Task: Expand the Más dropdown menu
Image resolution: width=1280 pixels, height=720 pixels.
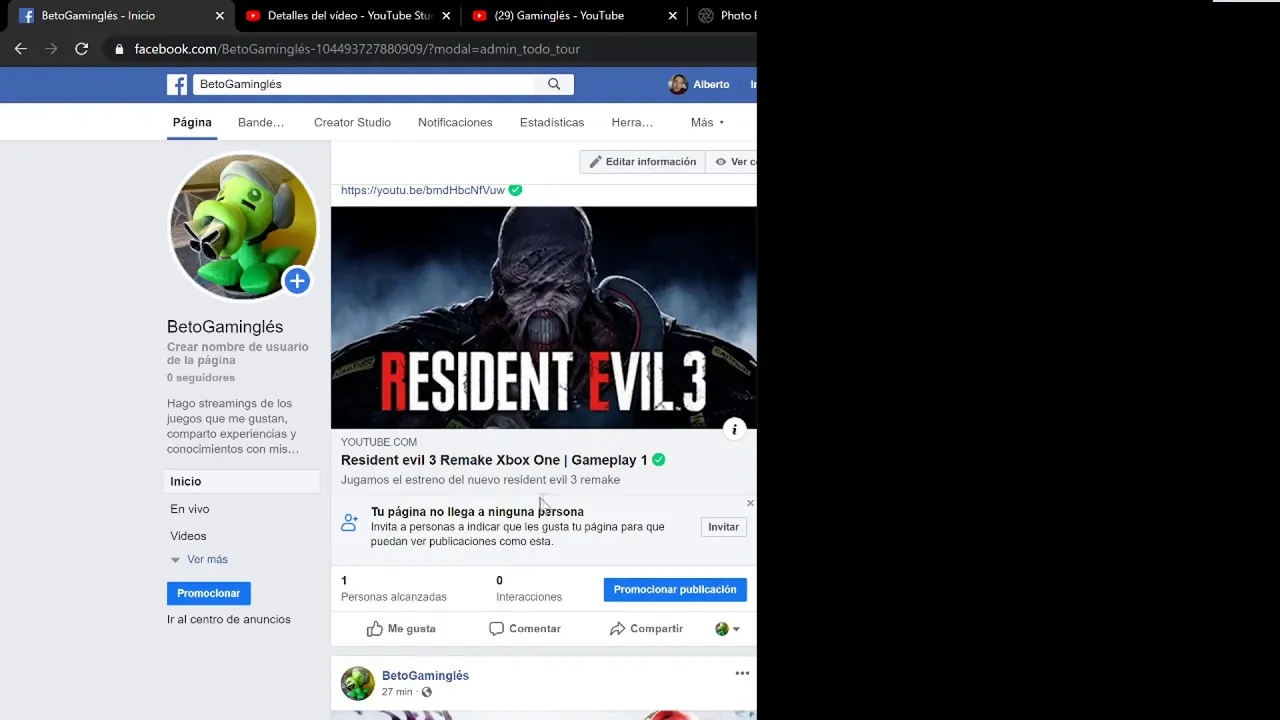Action: pos(707,122)
